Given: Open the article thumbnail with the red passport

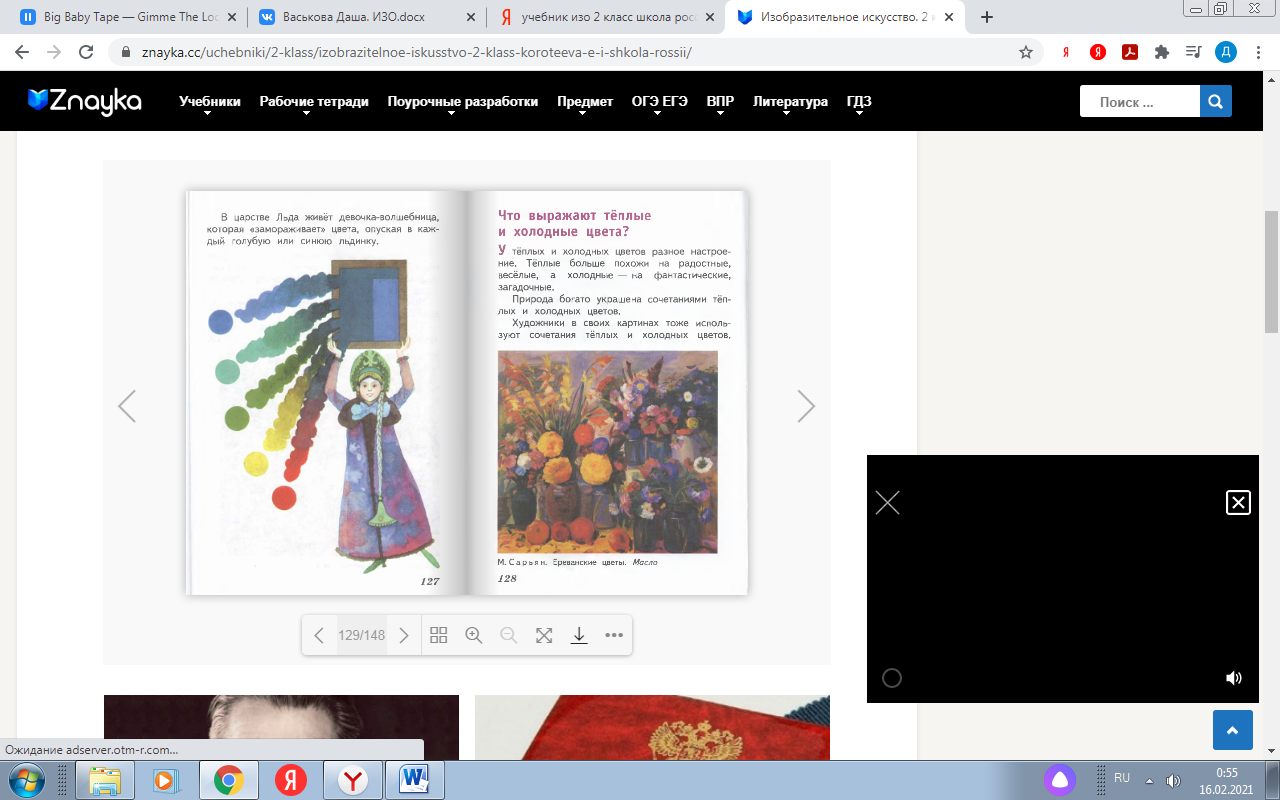Looking at the screenshot, I should tap(652, 727).
